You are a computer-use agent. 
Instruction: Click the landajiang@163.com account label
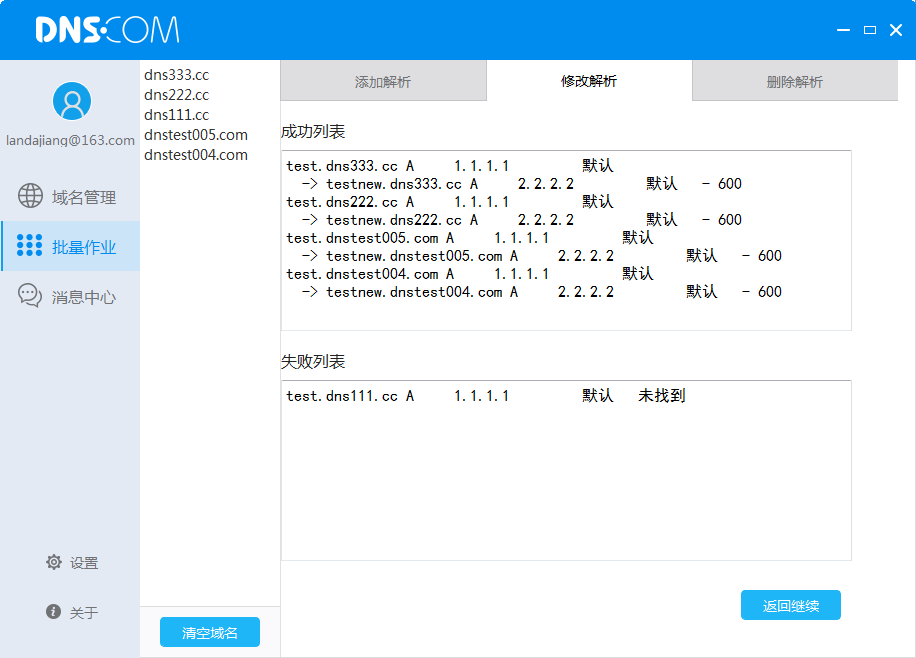pos(70,141)
